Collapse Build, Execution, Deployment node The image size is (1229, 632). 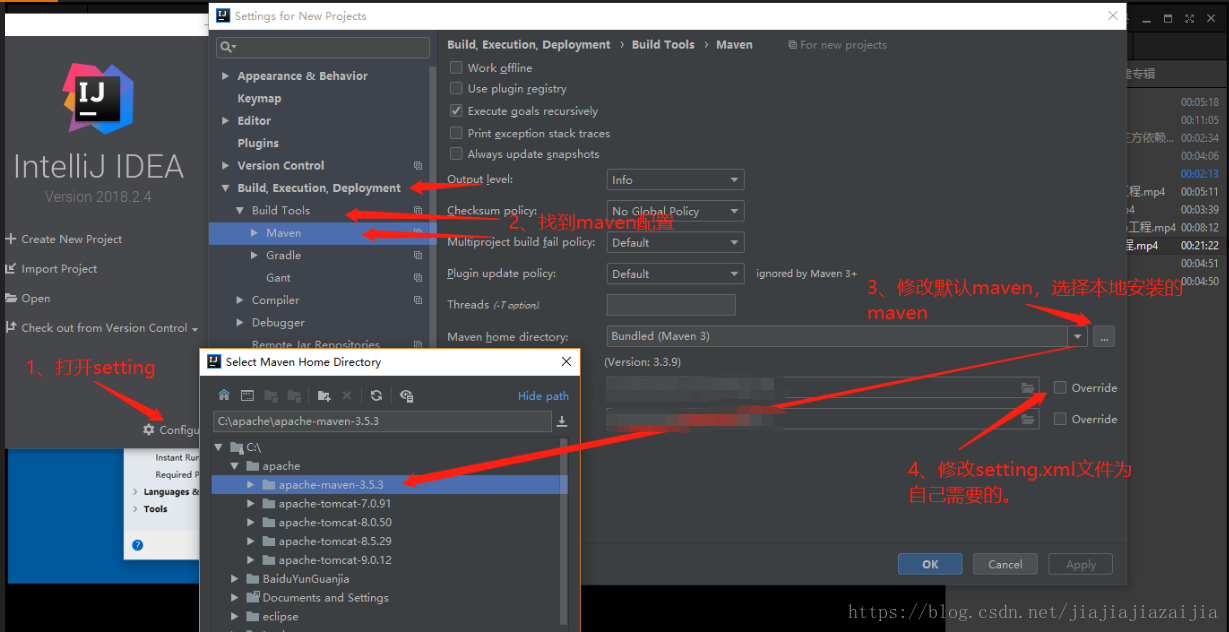pos(226,188)
